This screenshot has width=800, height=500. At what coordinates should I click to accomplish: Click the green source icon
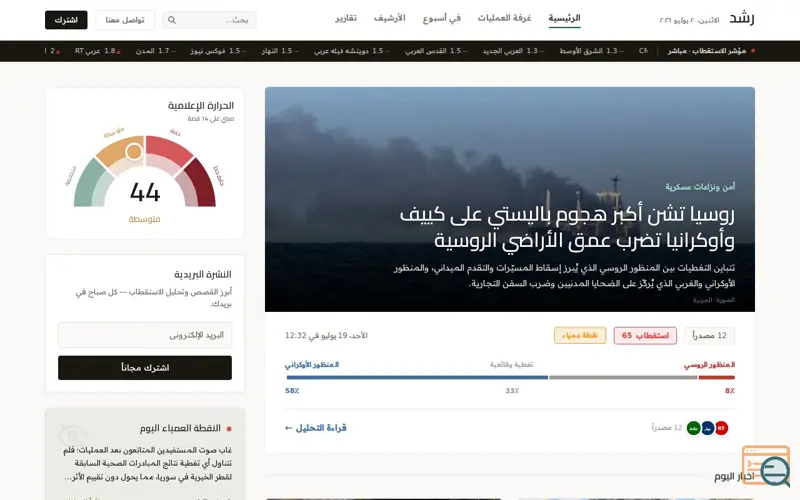coord(693,428)
